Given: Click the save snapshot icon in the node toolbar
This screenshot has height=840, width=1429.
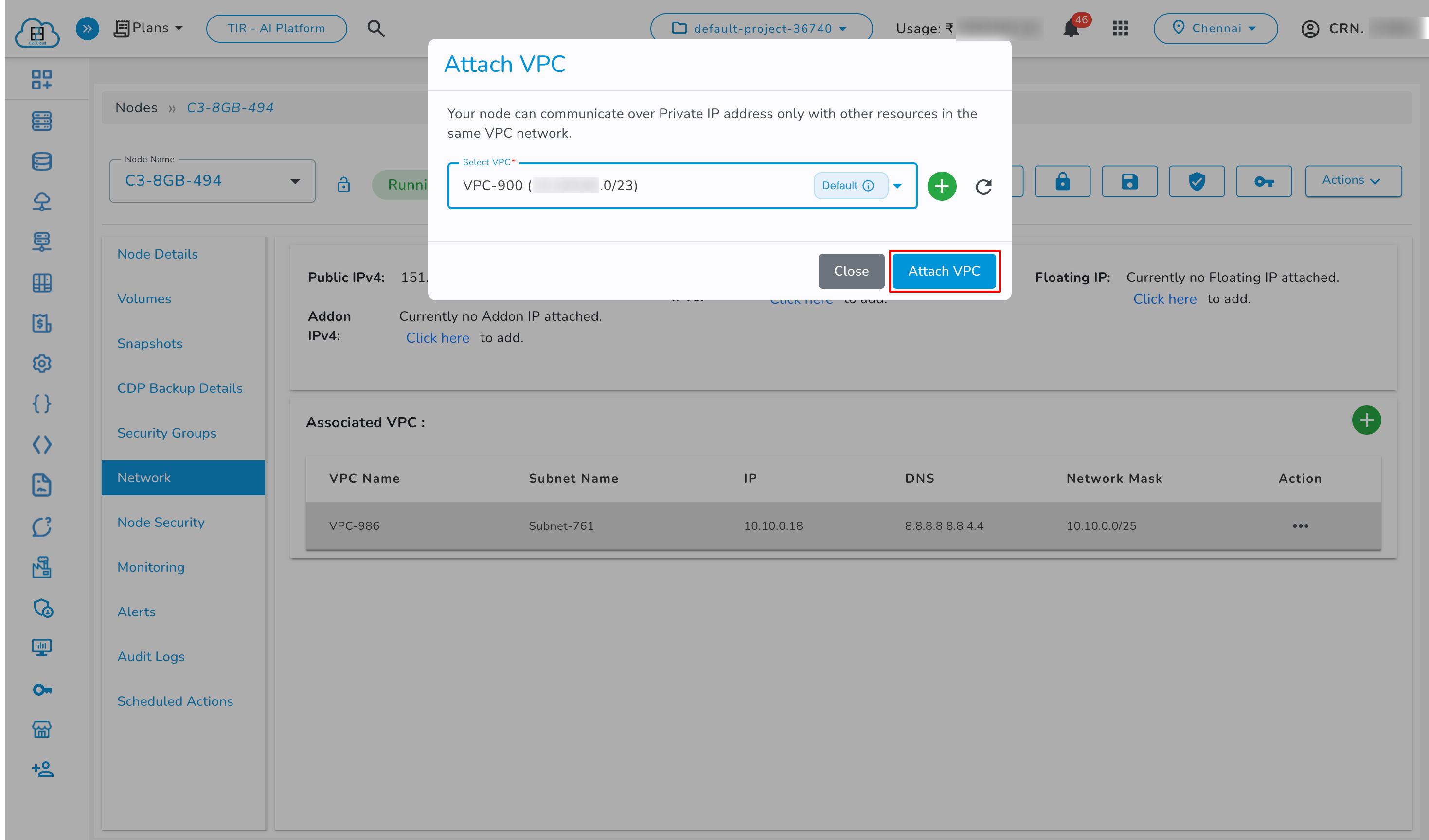Looking at the screenshot, I should [x=1129, y=181].
